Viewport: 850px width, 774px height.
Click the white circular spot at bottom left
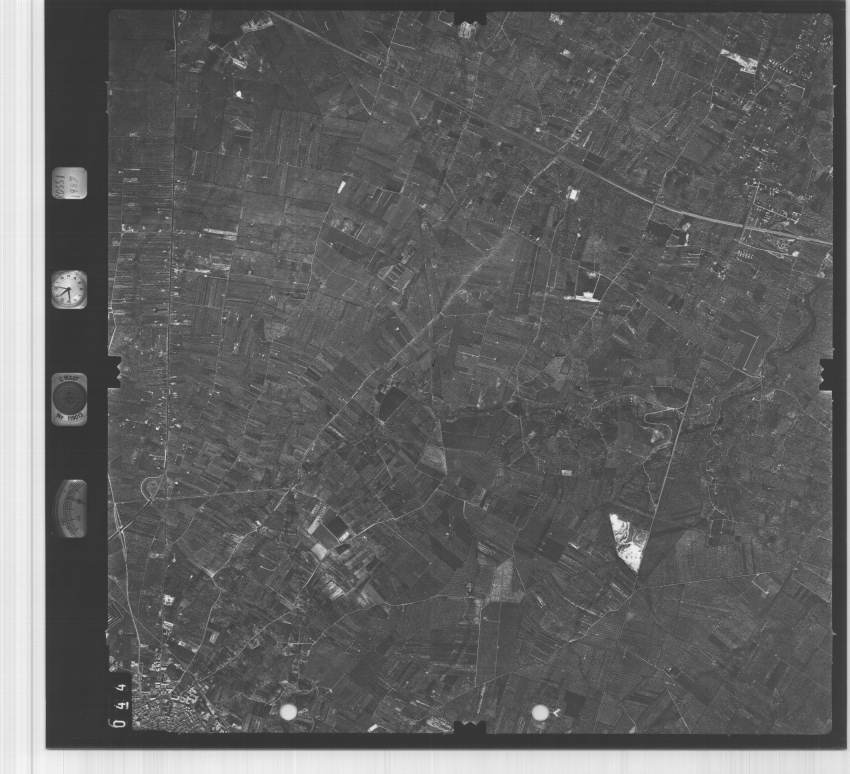pyautogui.click(x=288, y=712)
